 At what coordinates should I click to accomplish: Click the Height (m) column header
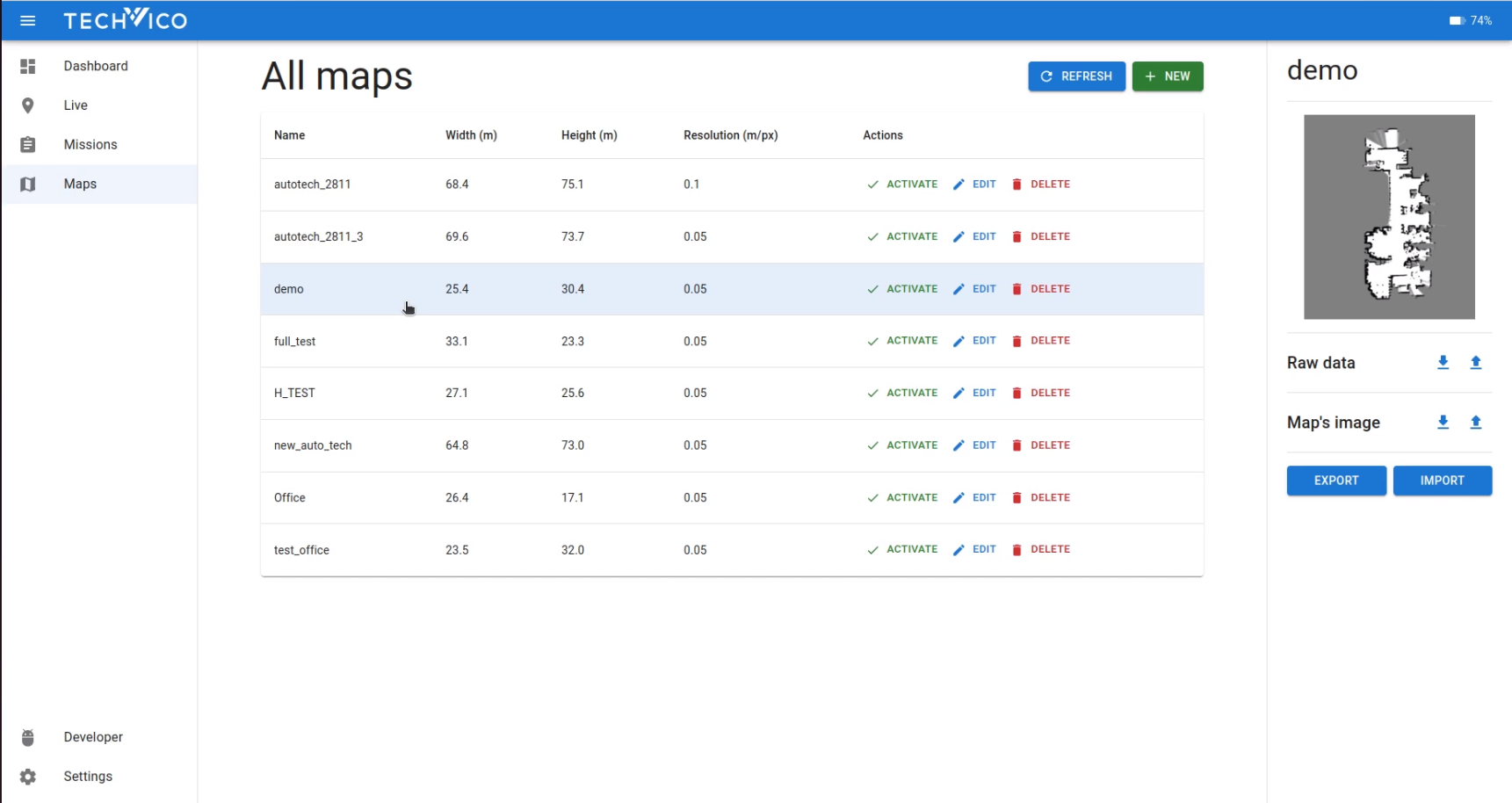pos(589,135)
